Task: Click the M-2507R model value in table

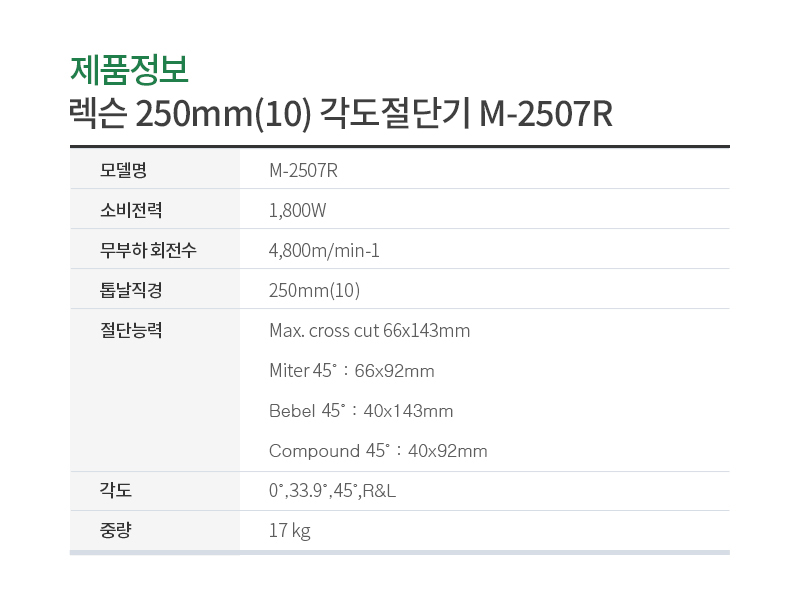Action: point(303,170)
